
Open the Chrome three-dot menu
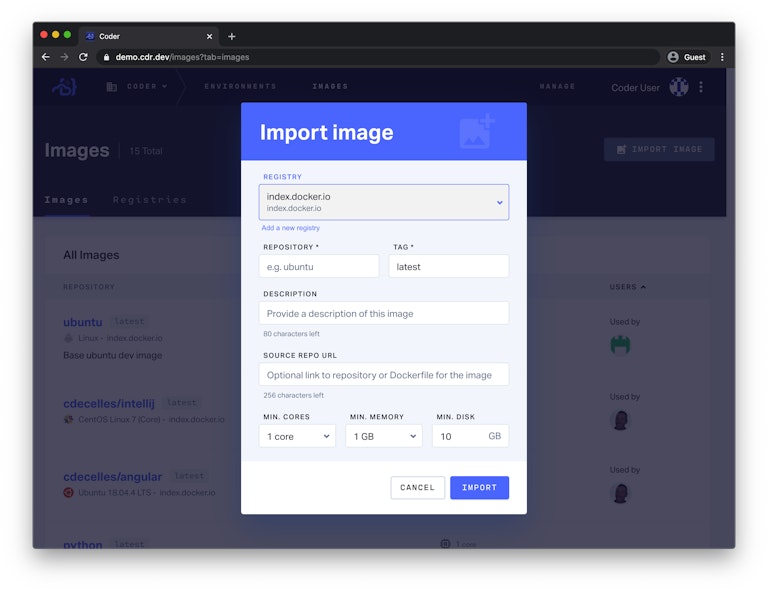coord(722,57)
